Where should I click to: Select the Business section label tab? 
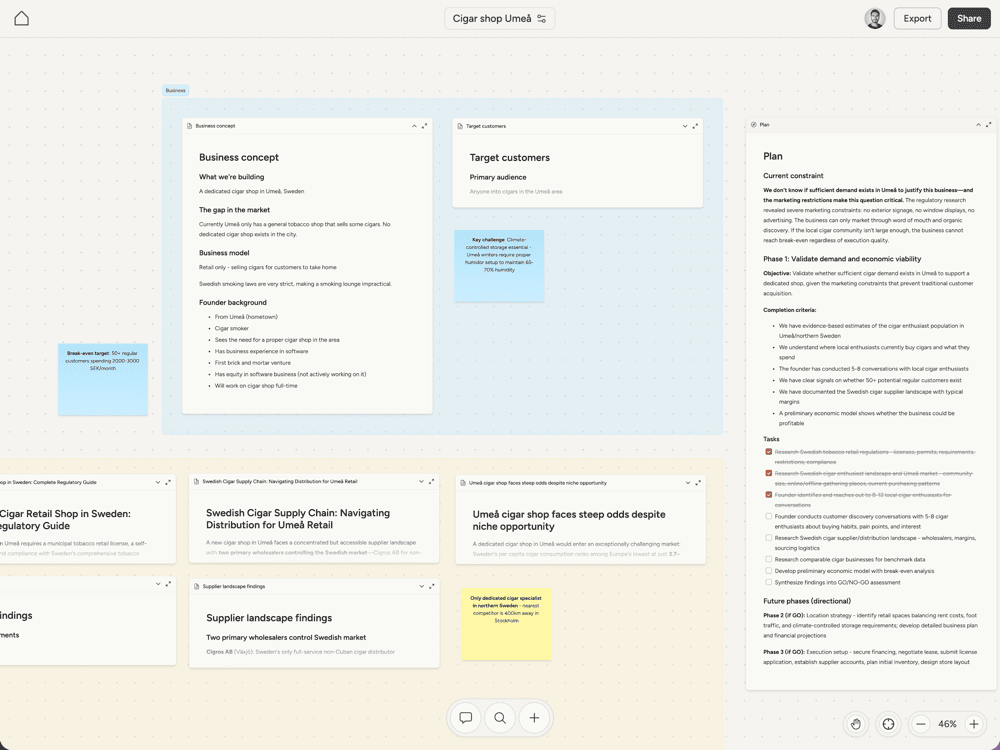click(176, 91)
